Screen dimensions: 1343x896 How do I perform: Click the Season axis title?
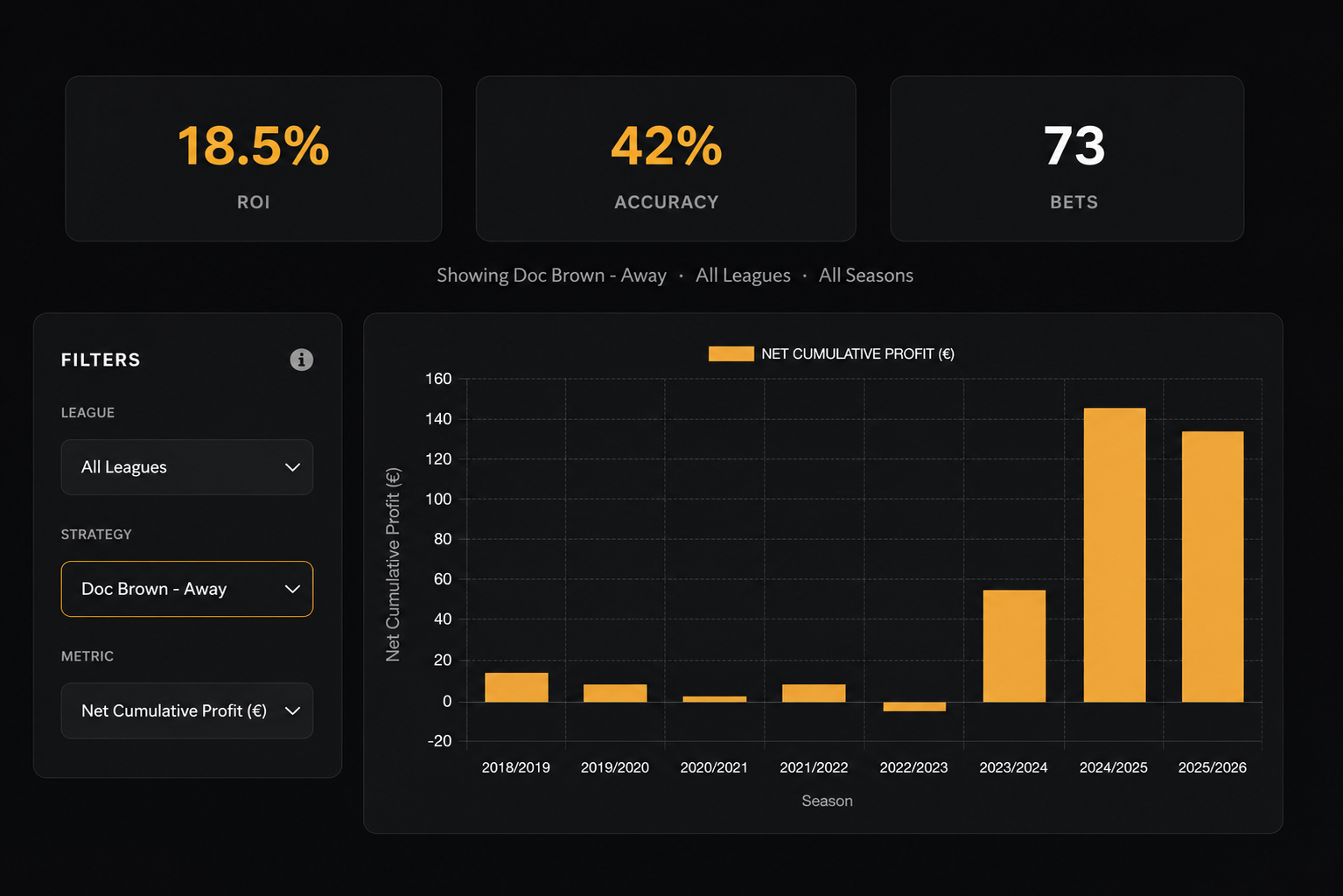click(828, 801)
